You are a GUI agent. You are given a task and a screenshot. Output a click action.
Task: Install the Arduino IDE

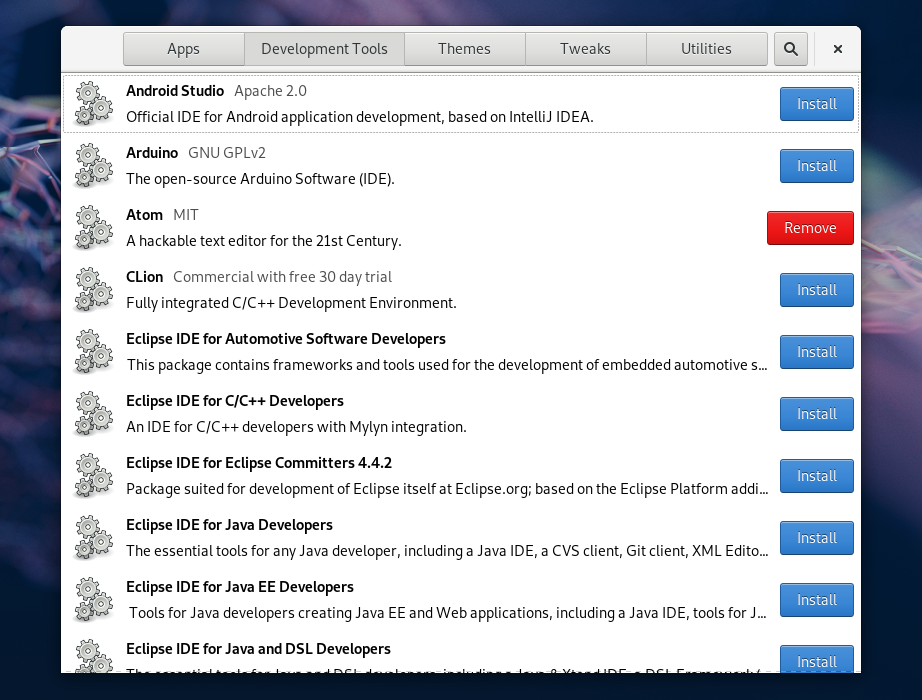[816, 165]
